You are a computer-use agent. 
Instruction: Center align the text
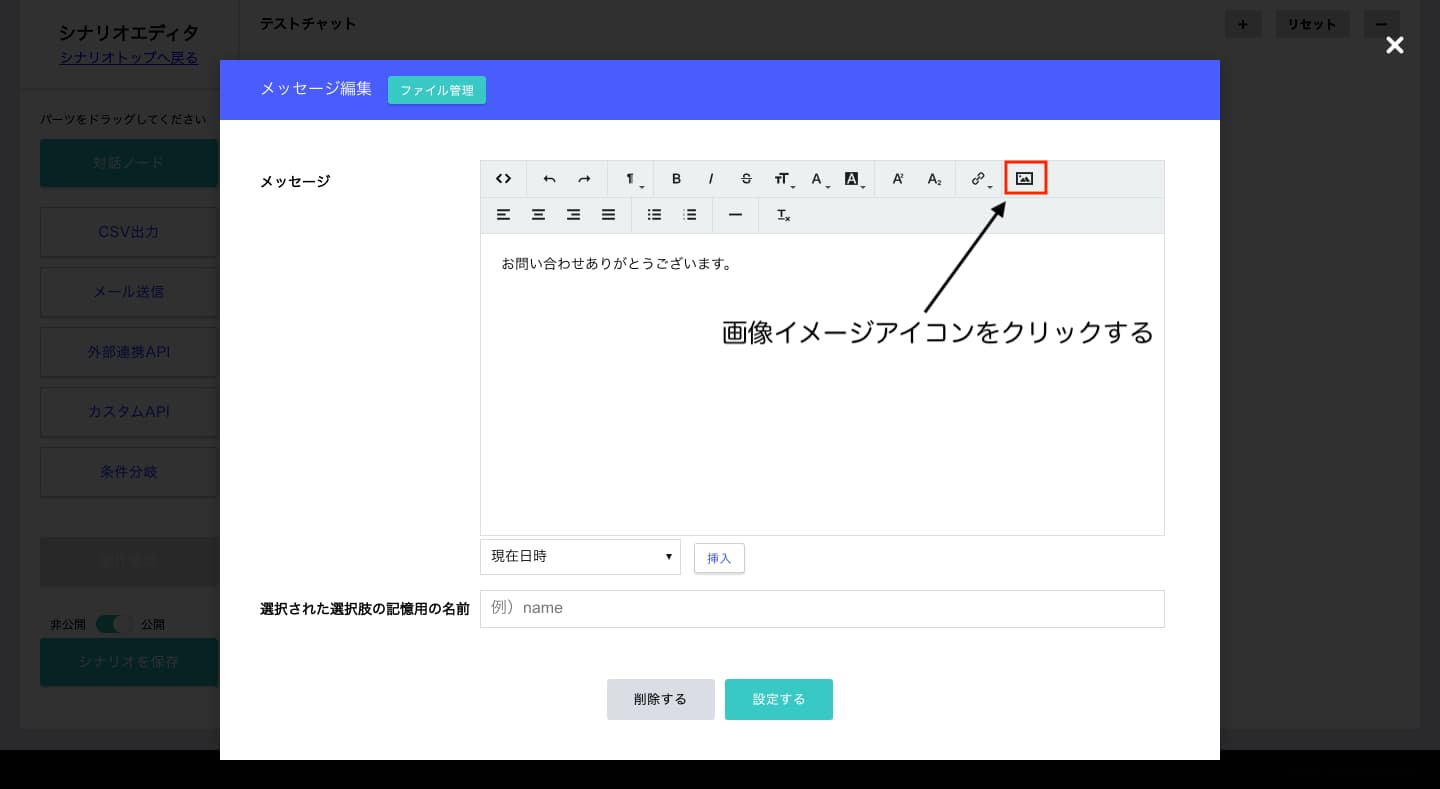pos(538,215)
